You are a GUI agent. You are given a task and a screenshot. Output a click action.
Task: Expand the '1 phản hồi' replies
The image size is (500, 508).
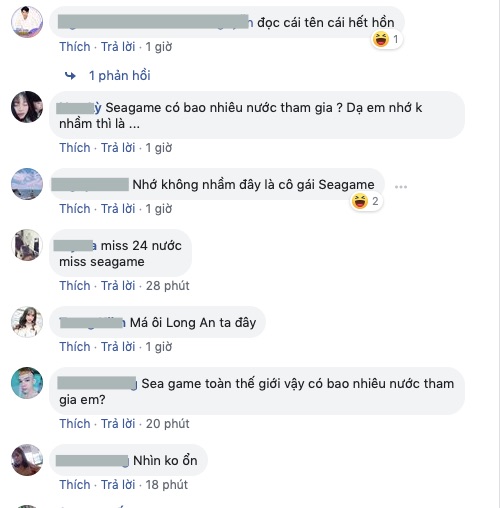(120, 76)
